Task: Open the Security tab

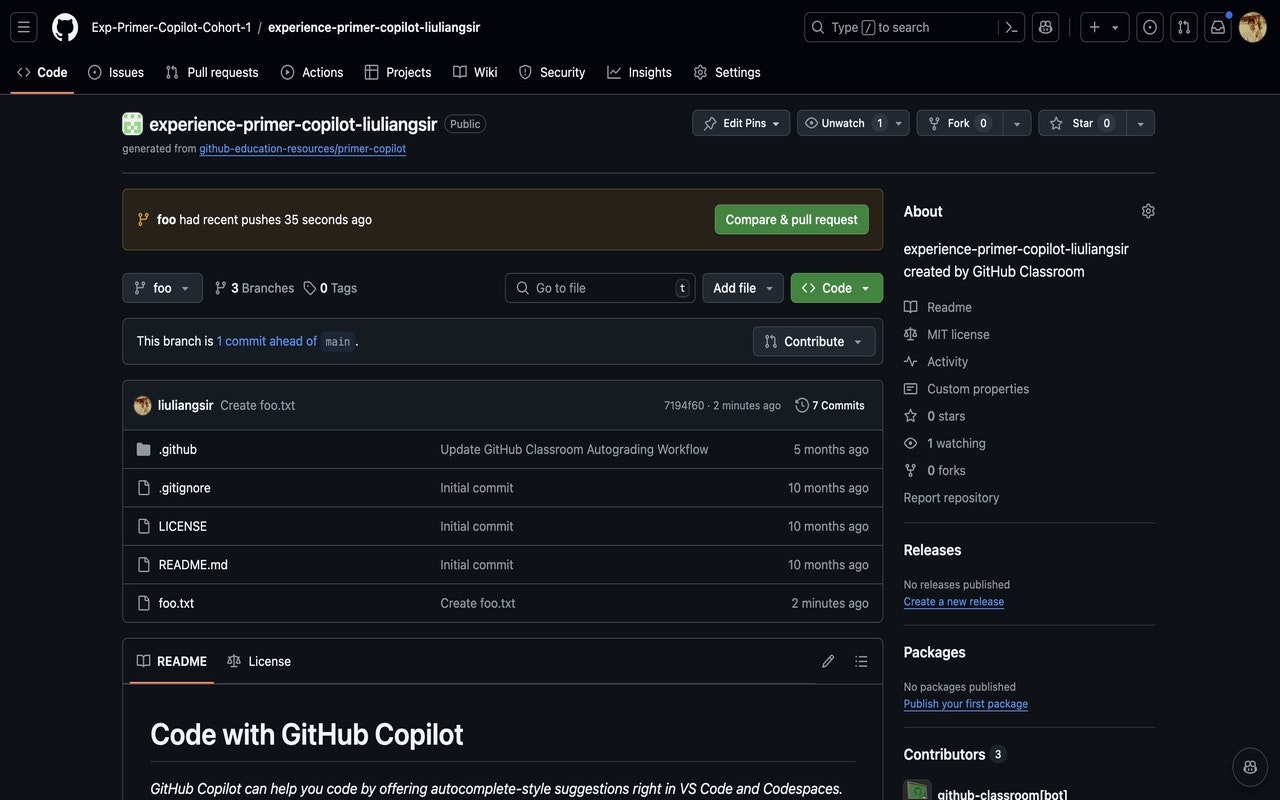Action: [552, 72]
